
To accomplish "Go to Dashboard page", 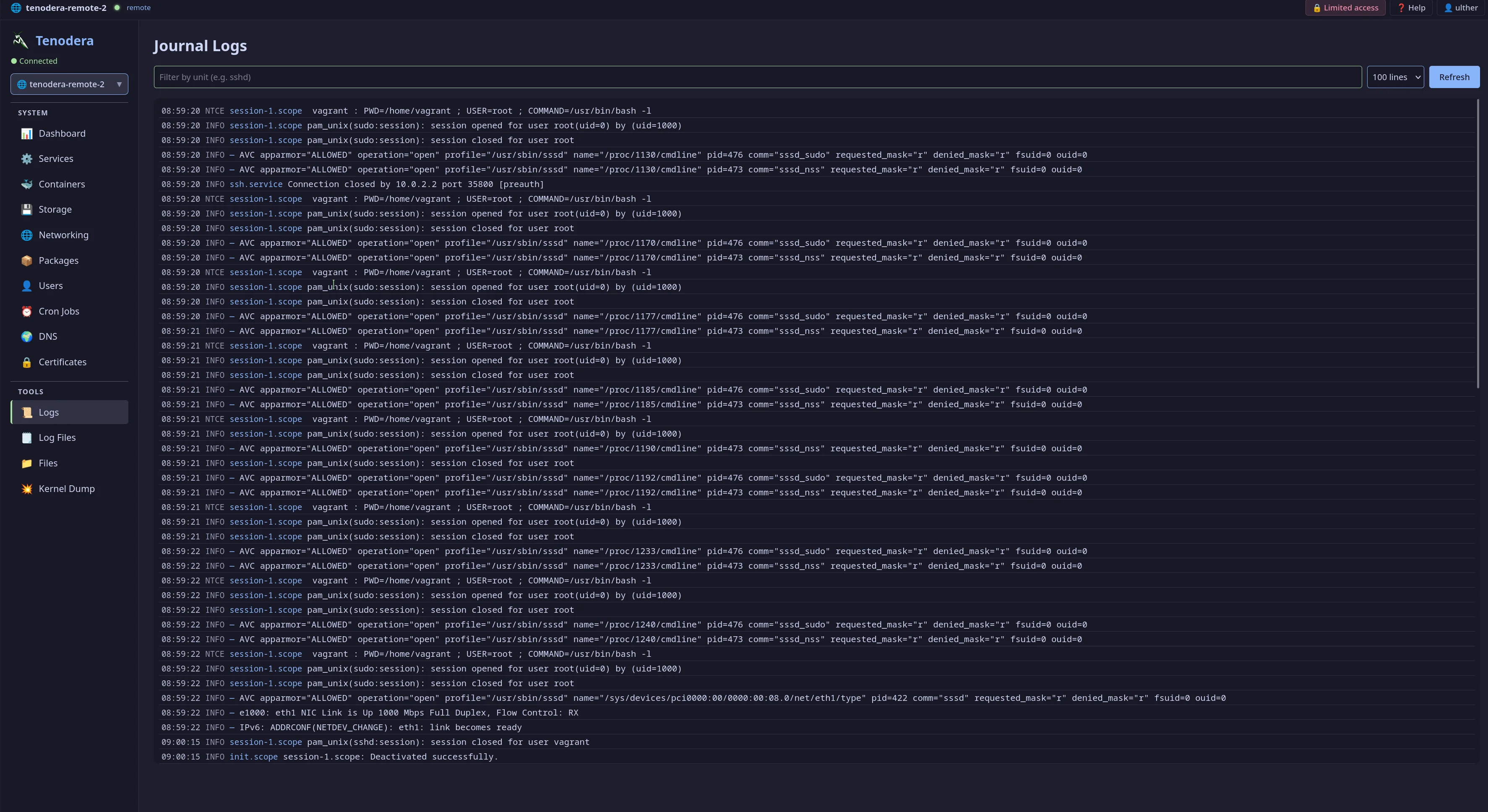I will coord(69,133).
